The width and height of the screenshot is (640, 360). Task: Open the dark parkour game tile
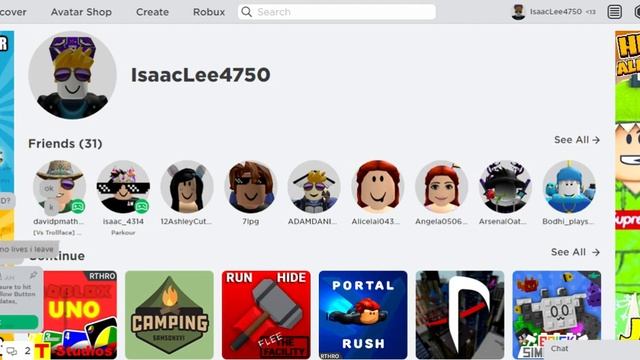[x=460, y=315]
